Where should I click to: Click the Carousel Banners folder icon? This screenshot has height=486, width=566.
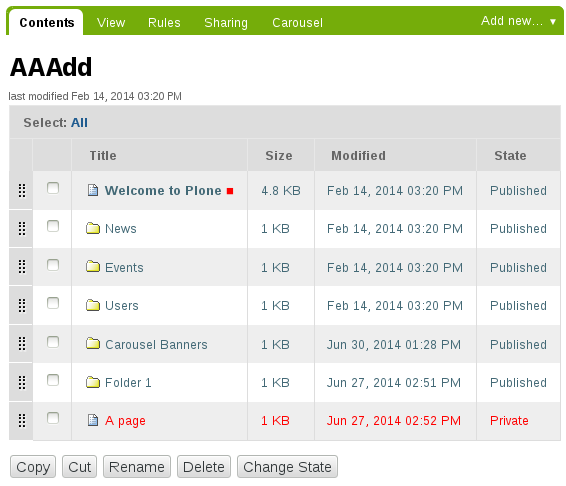click(x=93, y=344)
